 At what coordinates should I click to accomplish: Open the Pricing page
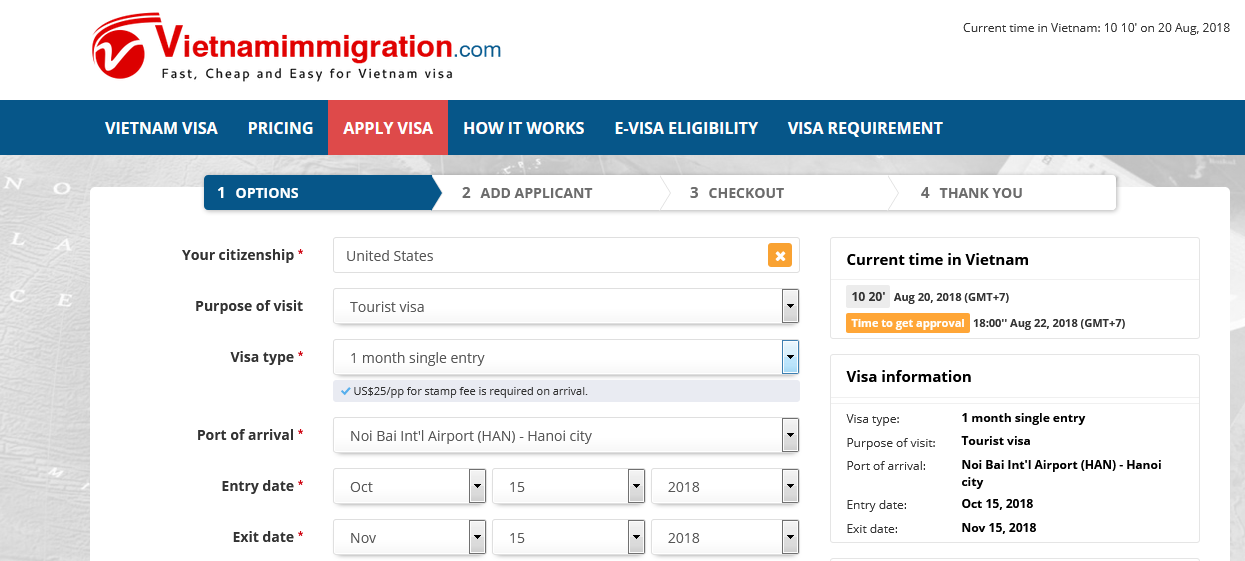280,128
